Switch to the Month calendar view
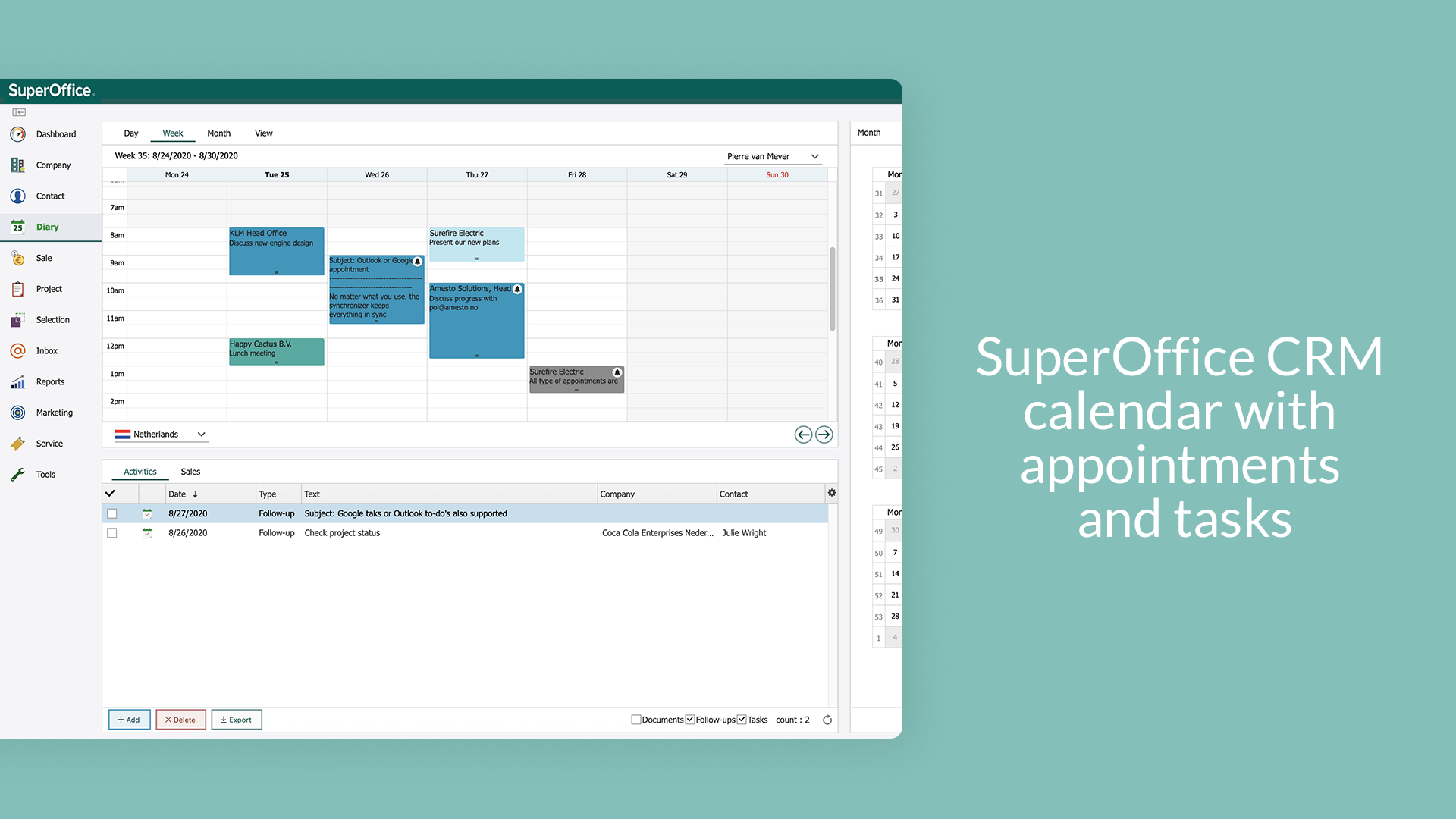 click(219, 133)
